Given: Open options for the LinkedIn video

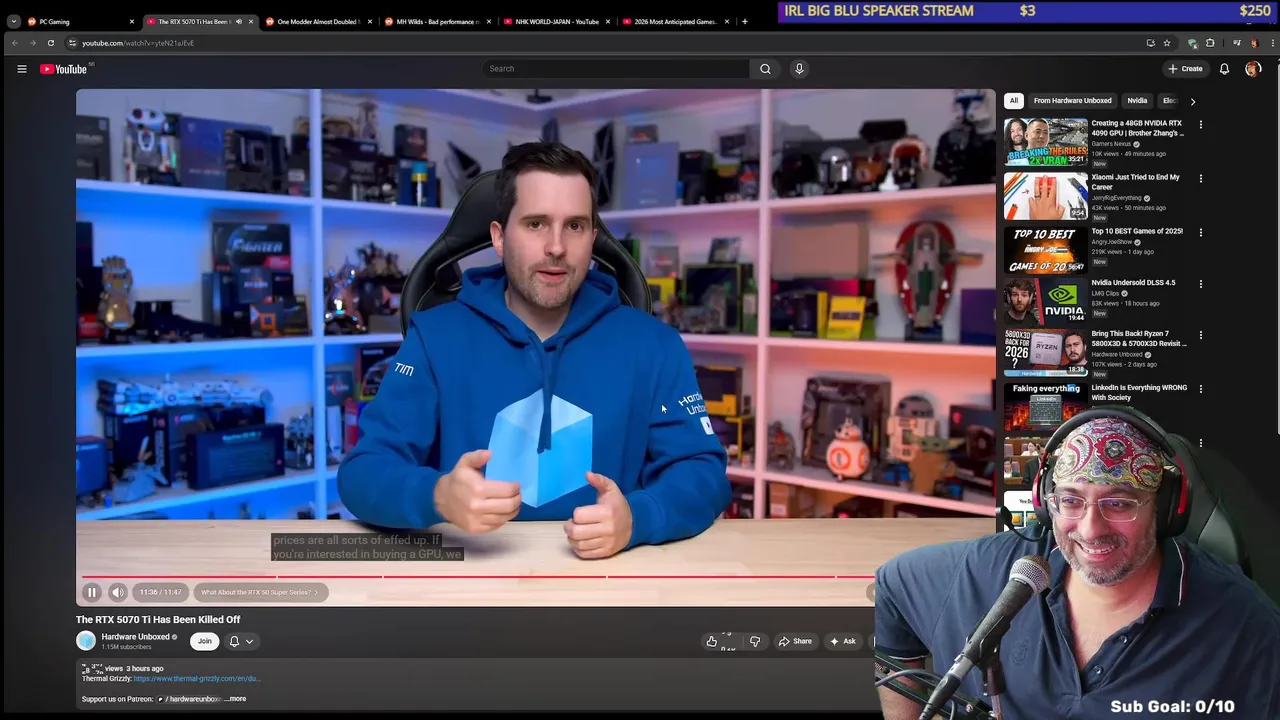Looking at the screenshot, I should 1201,389.
